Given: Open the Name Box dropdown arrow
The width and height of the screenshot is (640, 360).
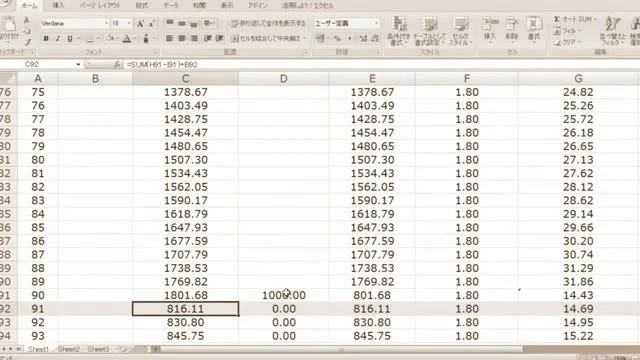Looking at the screenshot, I should click(78, 64).
